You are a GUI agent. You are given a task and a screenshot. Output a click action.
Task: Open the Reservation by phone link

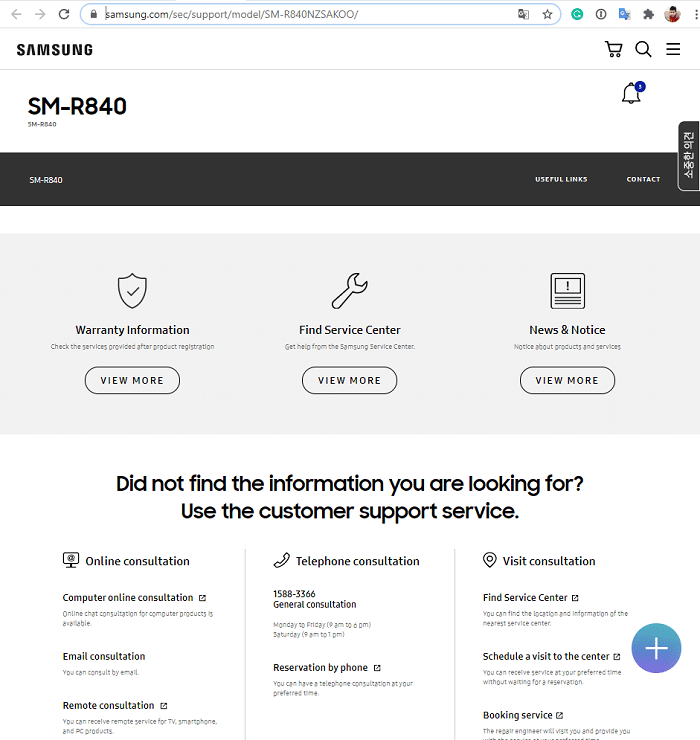[321, 667]
